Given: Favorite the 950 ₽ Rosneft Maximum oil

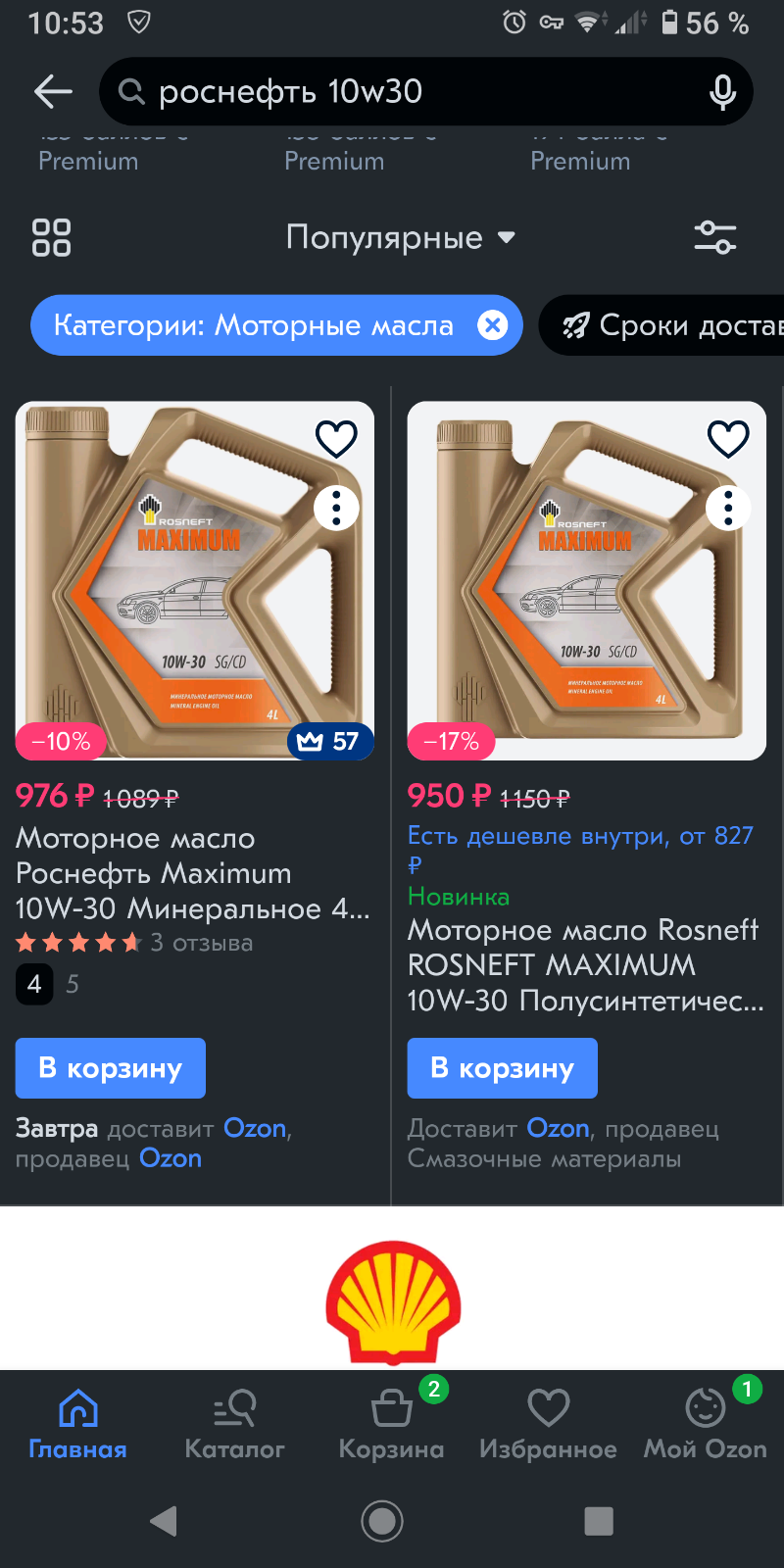Looking at the screenshot, I should pyautogui.click(x=728, y=439).
